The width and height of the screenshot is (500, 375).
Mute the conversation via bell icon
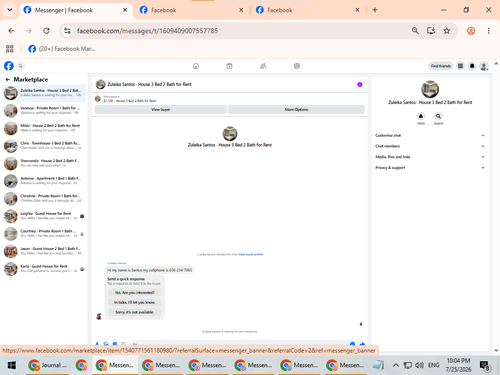421,116
